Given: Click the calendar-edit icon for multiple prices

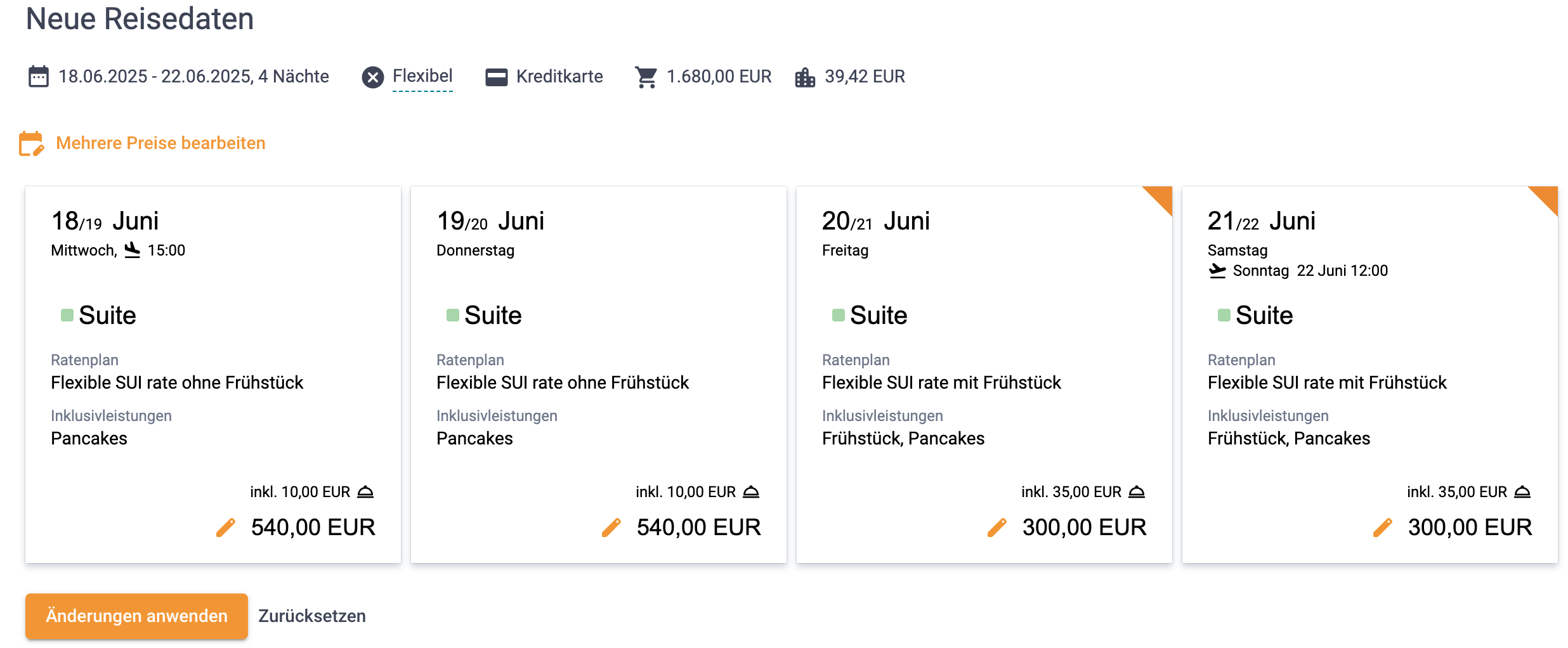Looking at the screenshot, I should 31,143.
